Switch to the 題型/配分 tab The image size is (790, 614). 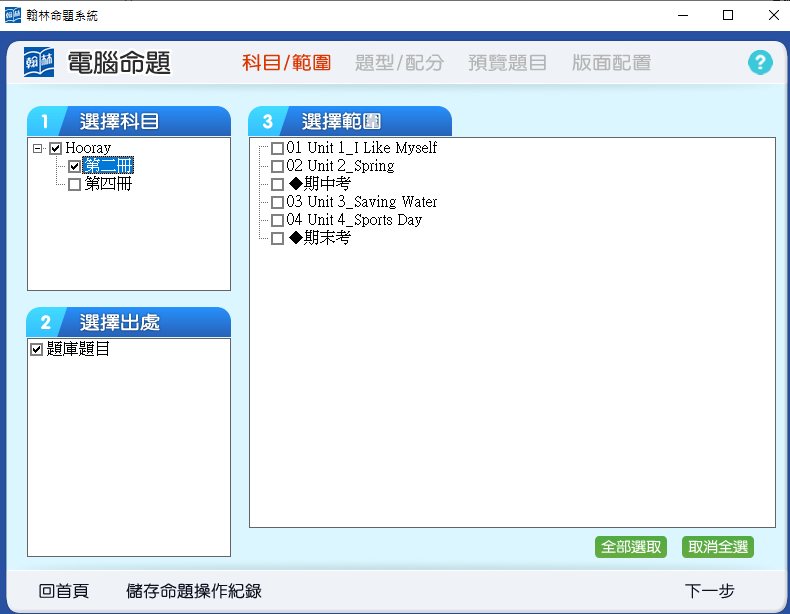[x=399, y=63]
